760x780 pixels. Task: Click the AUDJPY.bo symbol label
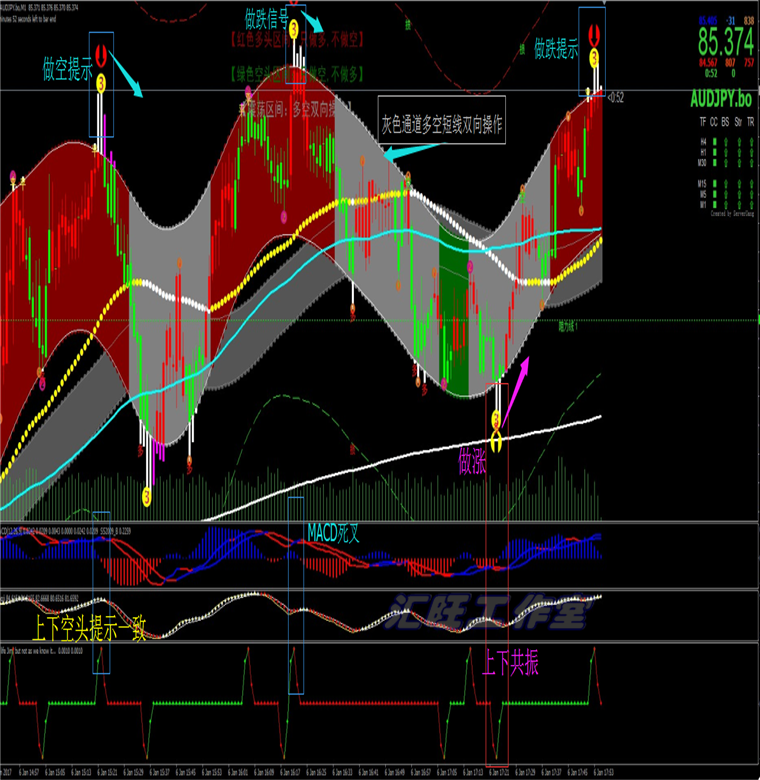(722, 100)
